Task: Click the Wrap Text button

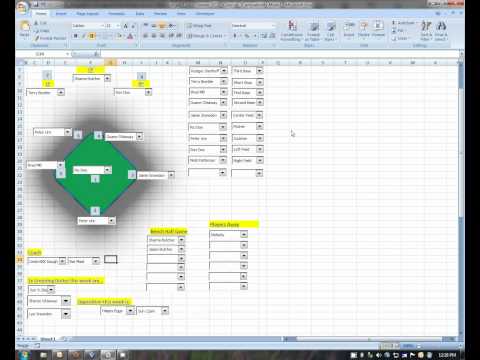Action: (x=199, y=26)
